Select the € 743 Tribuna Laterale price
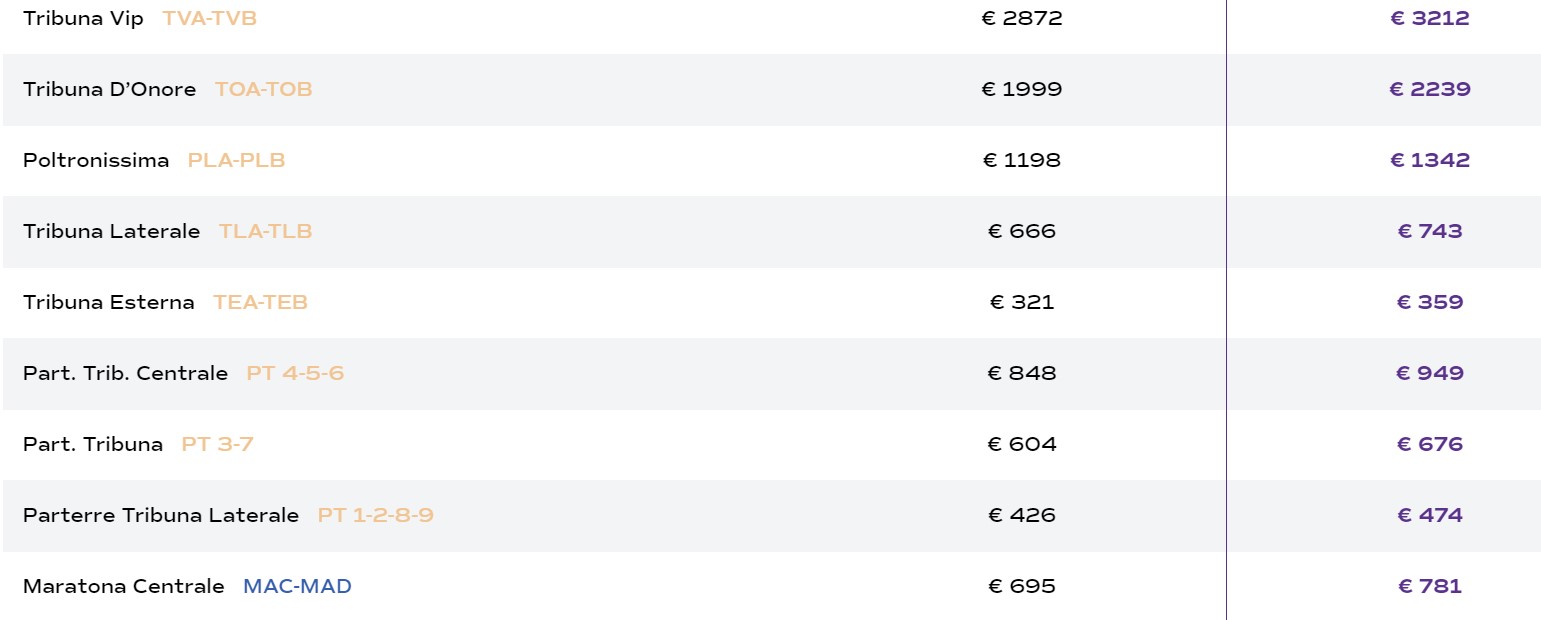Image resolution: width=1541 pixels, height=620 pixels. tap(1429, 232)
